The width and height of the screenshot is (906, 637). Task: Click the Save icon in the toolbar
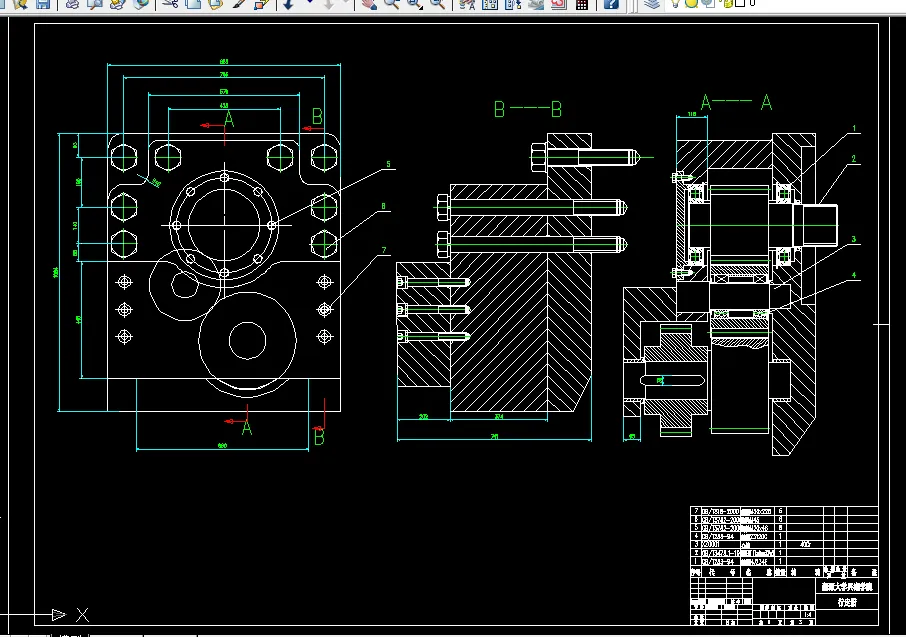click(x=41, y=4)
